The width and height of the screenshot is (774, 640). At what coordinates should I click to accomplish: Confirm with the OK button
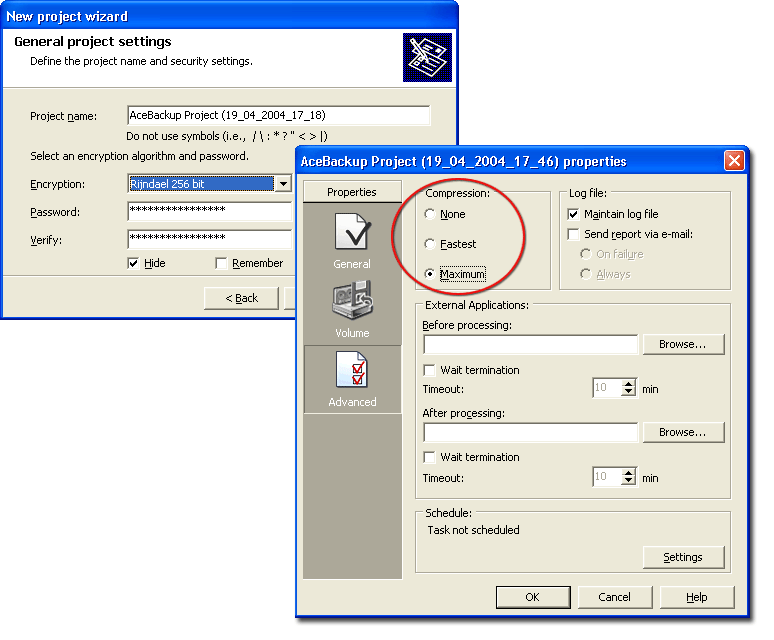click(x=533, y=597)
